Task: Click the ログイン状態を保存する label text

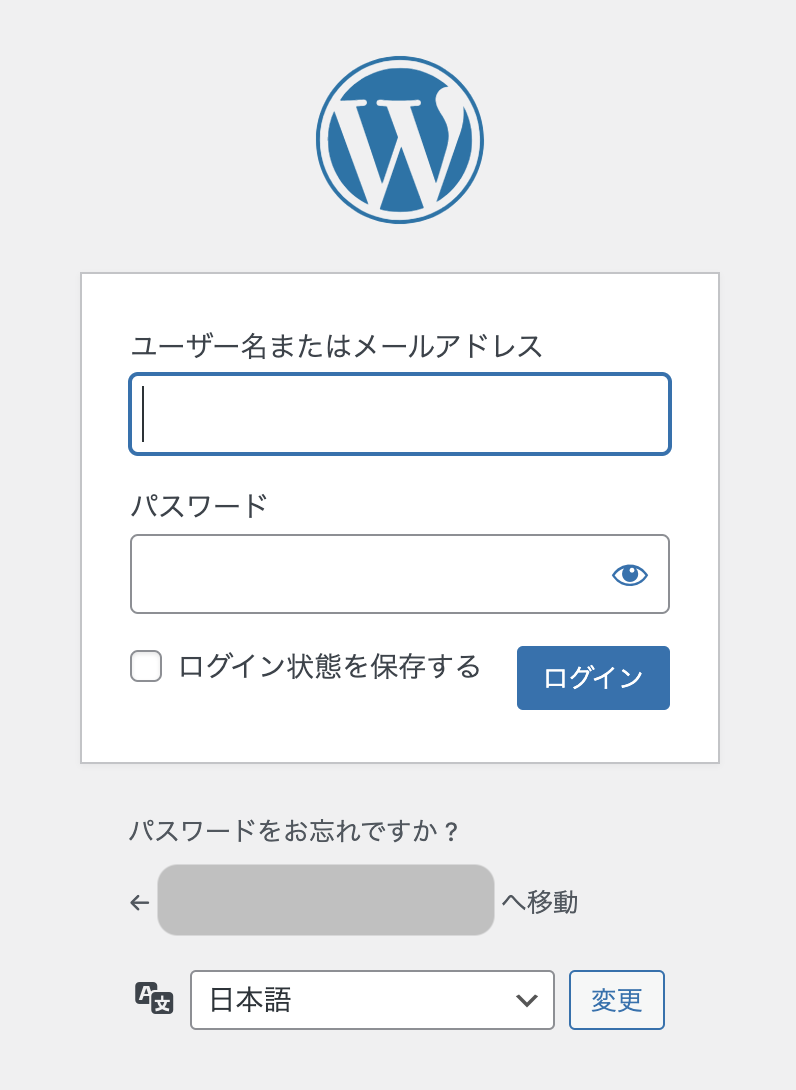Action: 329,666
